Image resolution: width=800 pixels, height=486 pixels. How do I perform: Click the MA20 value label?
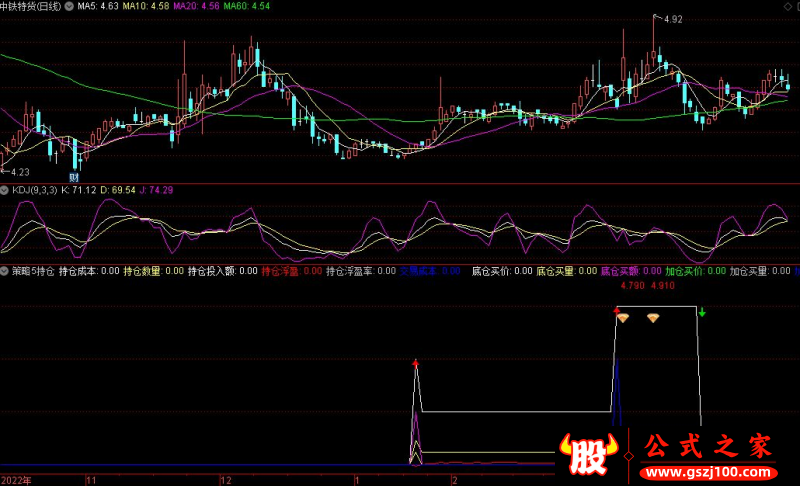click(196, 7)
